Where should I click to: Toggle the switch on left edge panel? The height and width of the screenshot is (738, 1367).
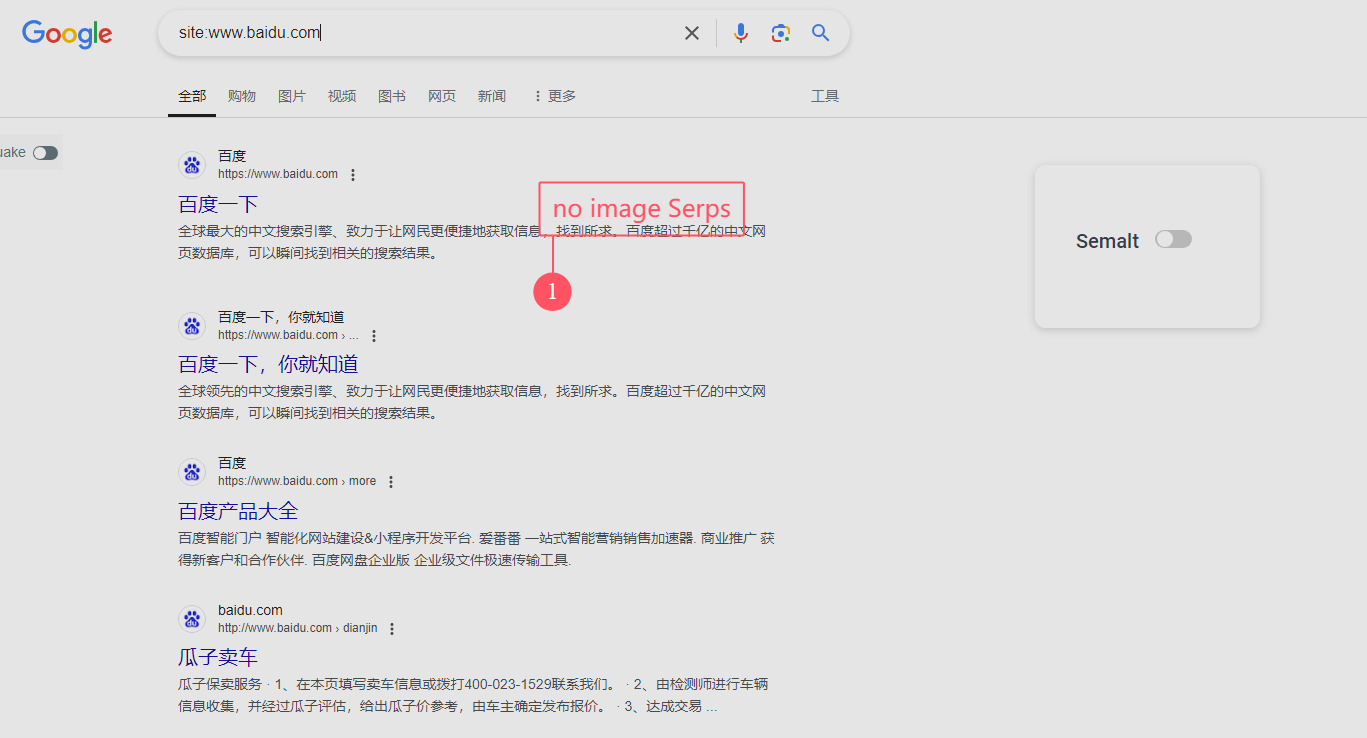click(45, 153)
